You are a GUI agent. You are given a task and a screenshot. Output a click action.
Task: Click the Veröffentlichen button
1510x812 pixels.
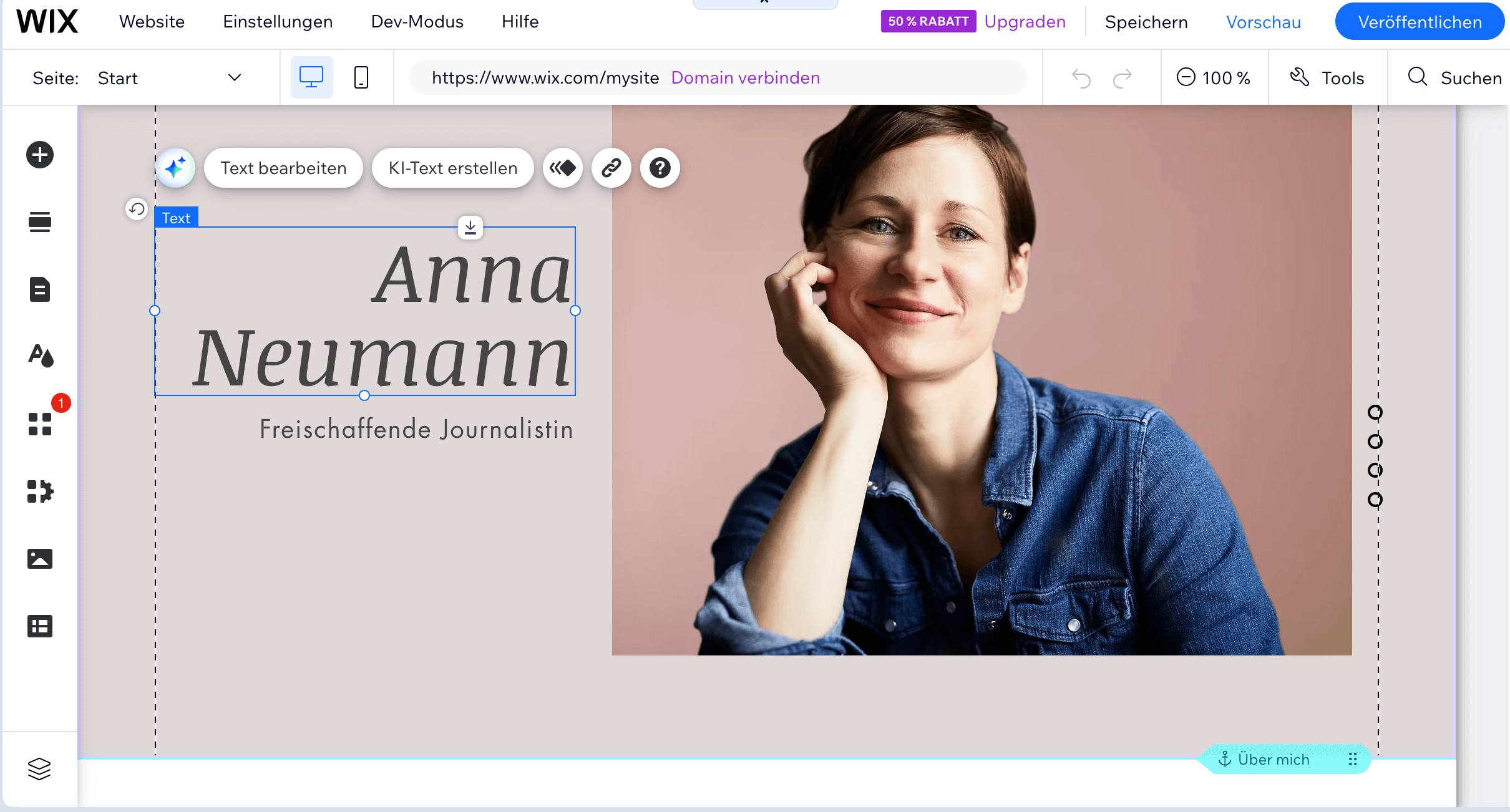(1420, 22)
